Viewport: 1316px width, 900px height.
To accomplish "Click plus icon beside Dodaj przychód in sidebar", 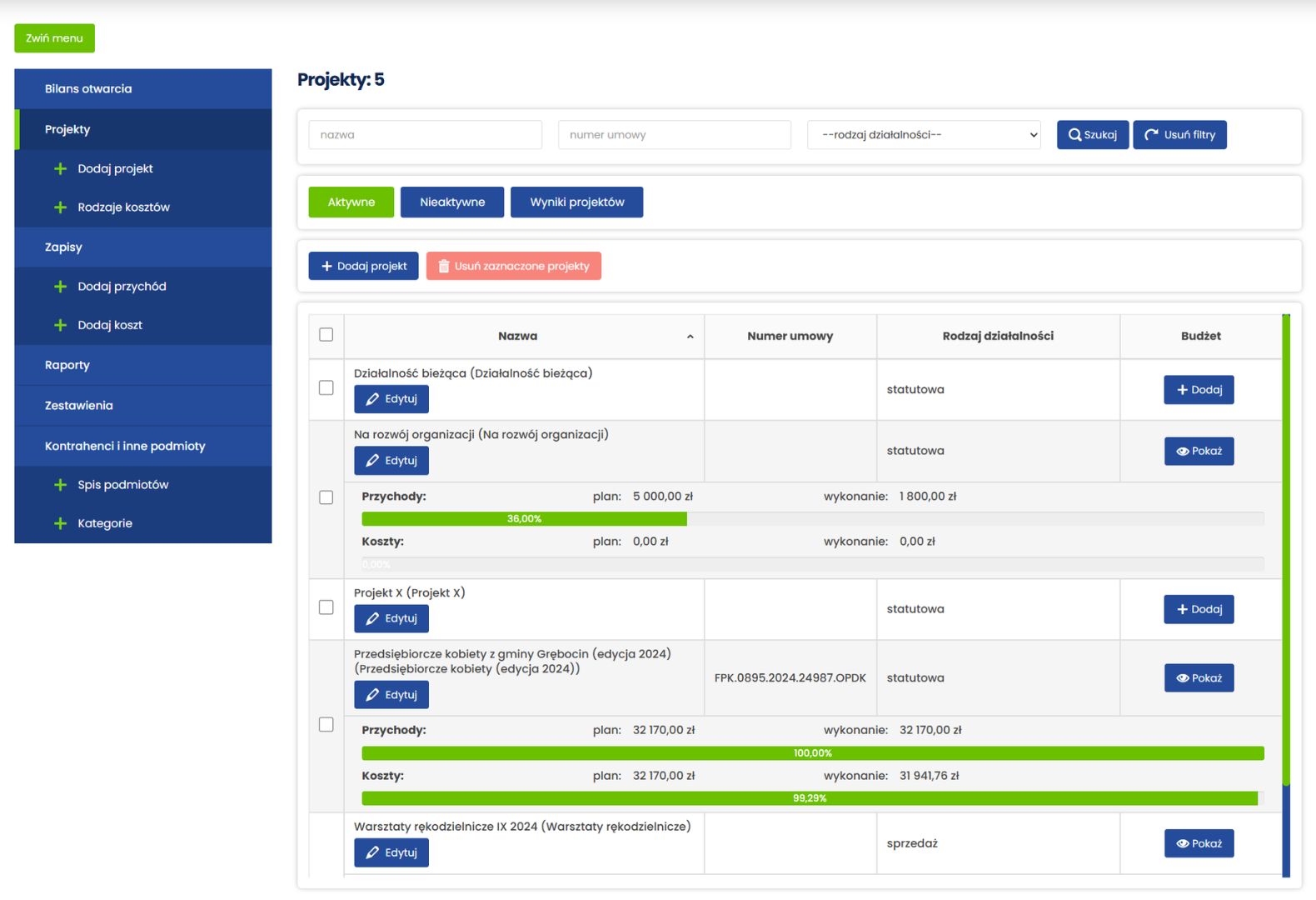I will click(60, 287).
